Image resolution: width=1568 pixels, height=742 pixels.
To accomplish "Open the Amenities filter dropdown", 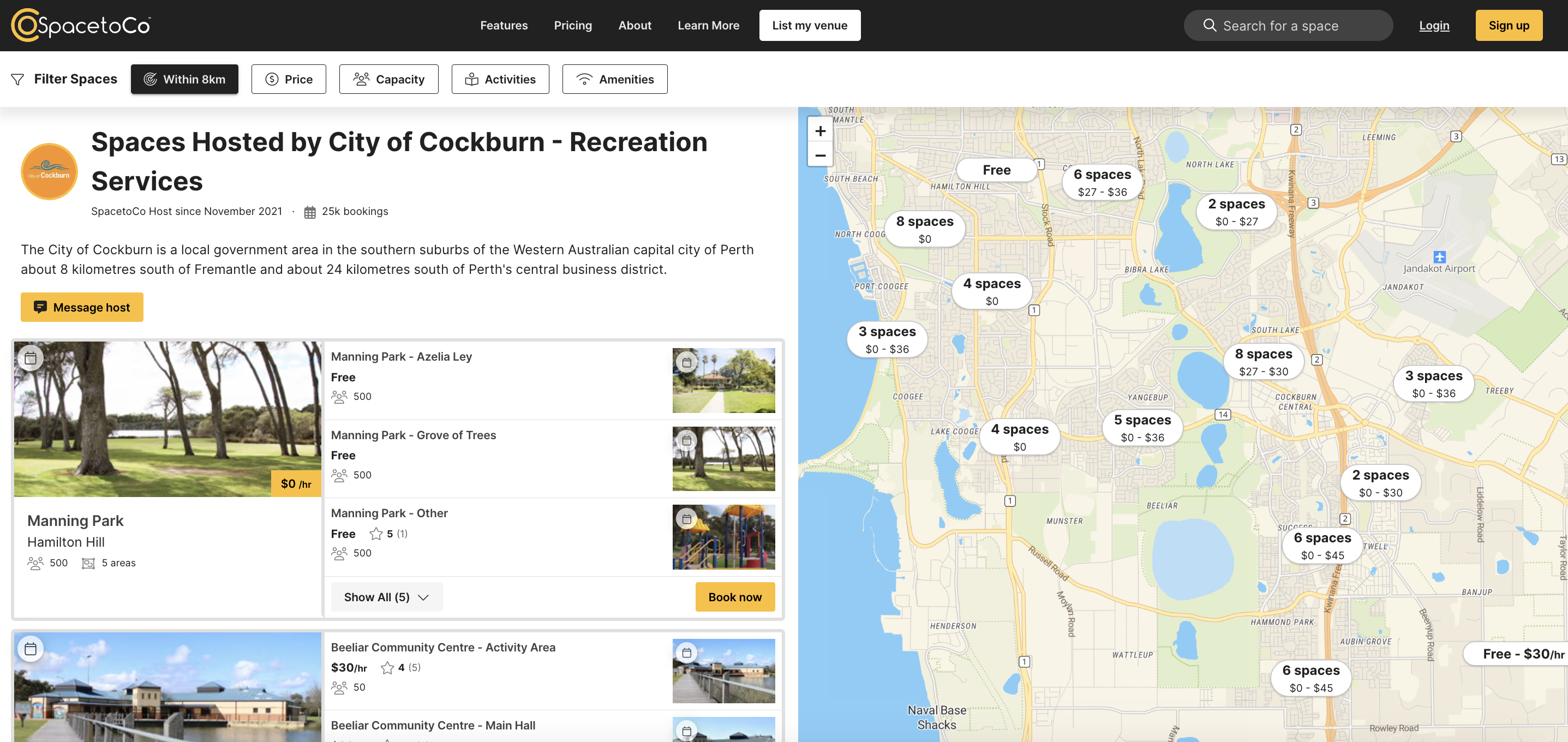I will coord(614,79).
